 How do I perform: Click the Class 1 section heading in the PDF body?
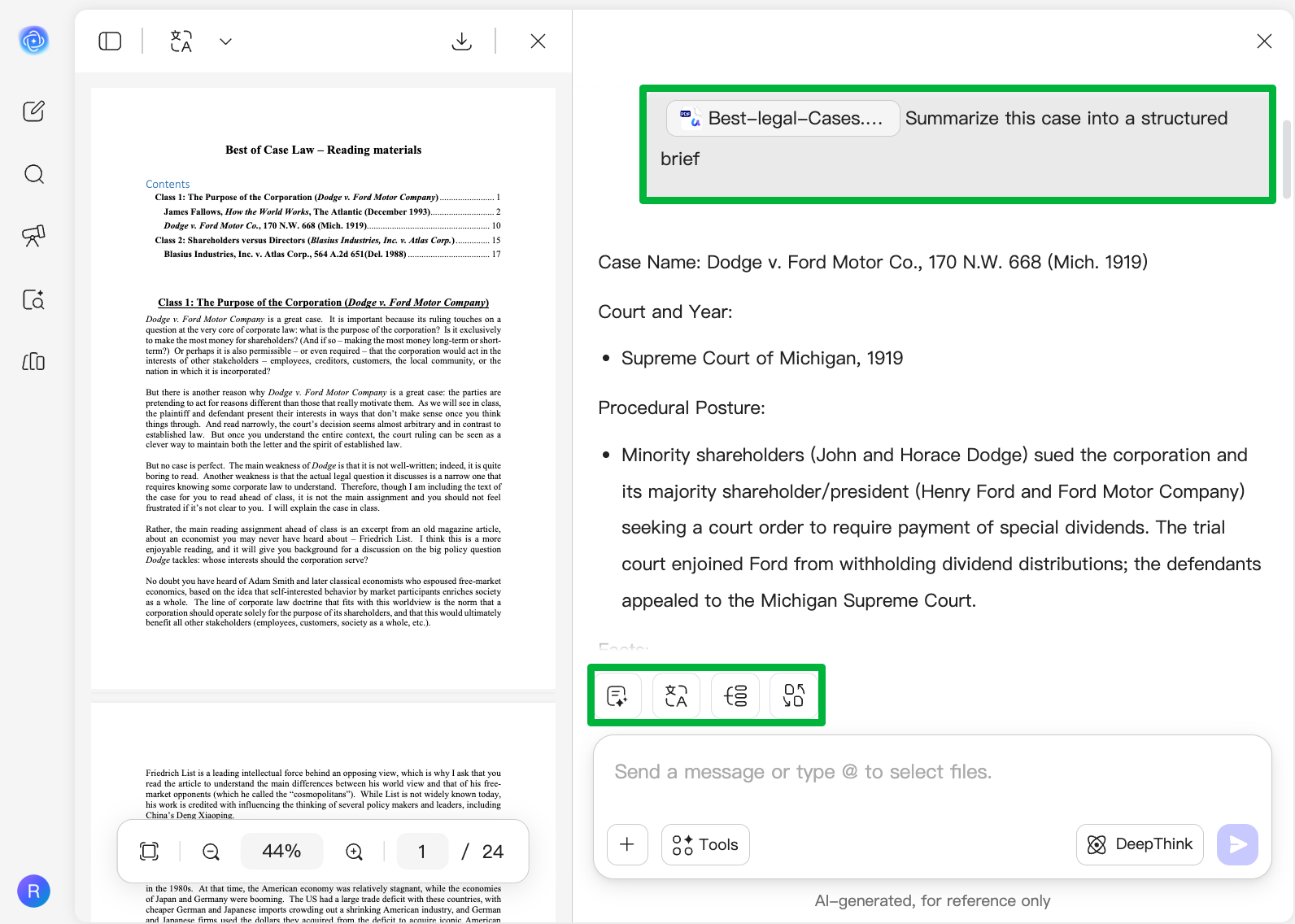click(324, 303)
